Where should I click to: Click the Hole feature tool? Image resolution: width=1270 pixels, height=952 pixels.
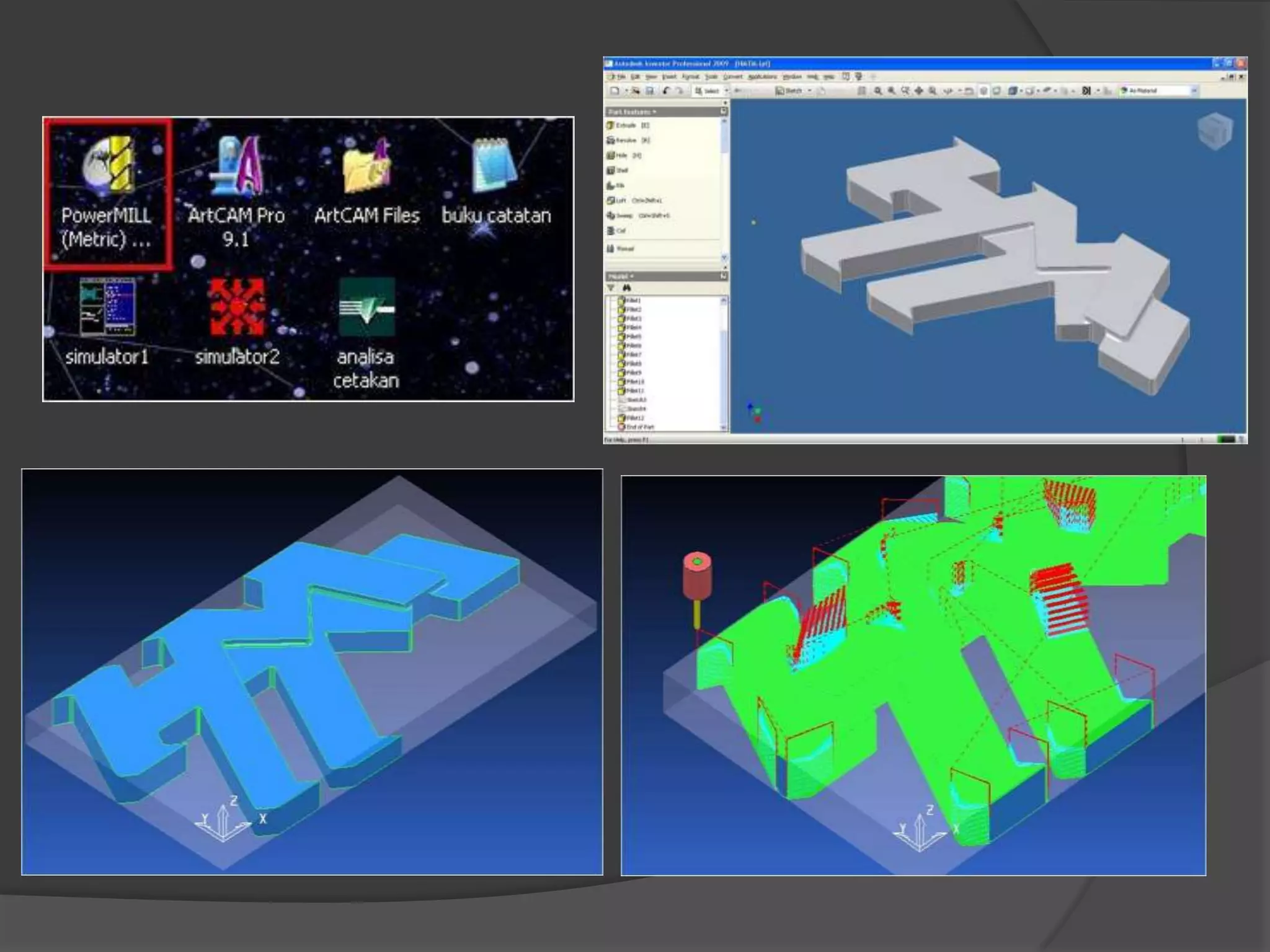(x=622, y=156)
